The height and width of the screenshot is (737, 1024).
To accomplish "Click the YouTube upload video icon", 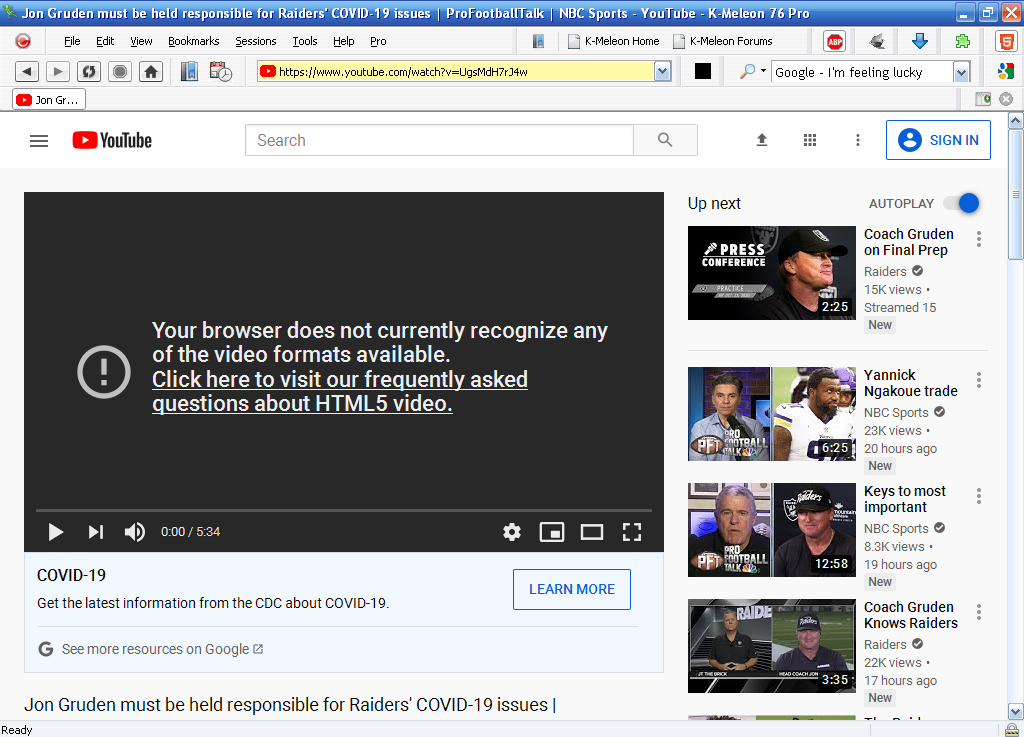I will pyautogui.click(x=761, y=140).
